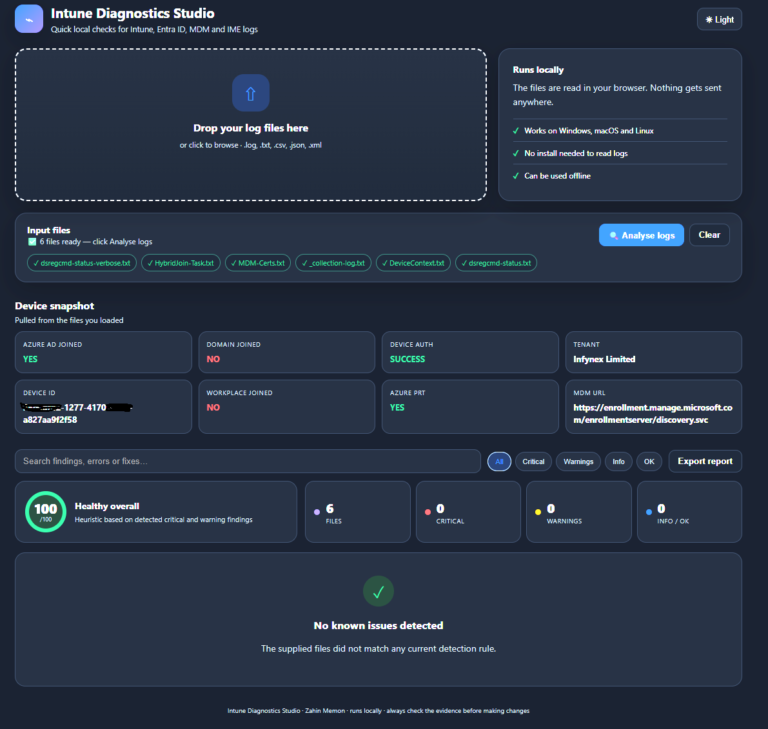Select the dsregcmd-status-verbose.txt file chip

click(82, 263)
